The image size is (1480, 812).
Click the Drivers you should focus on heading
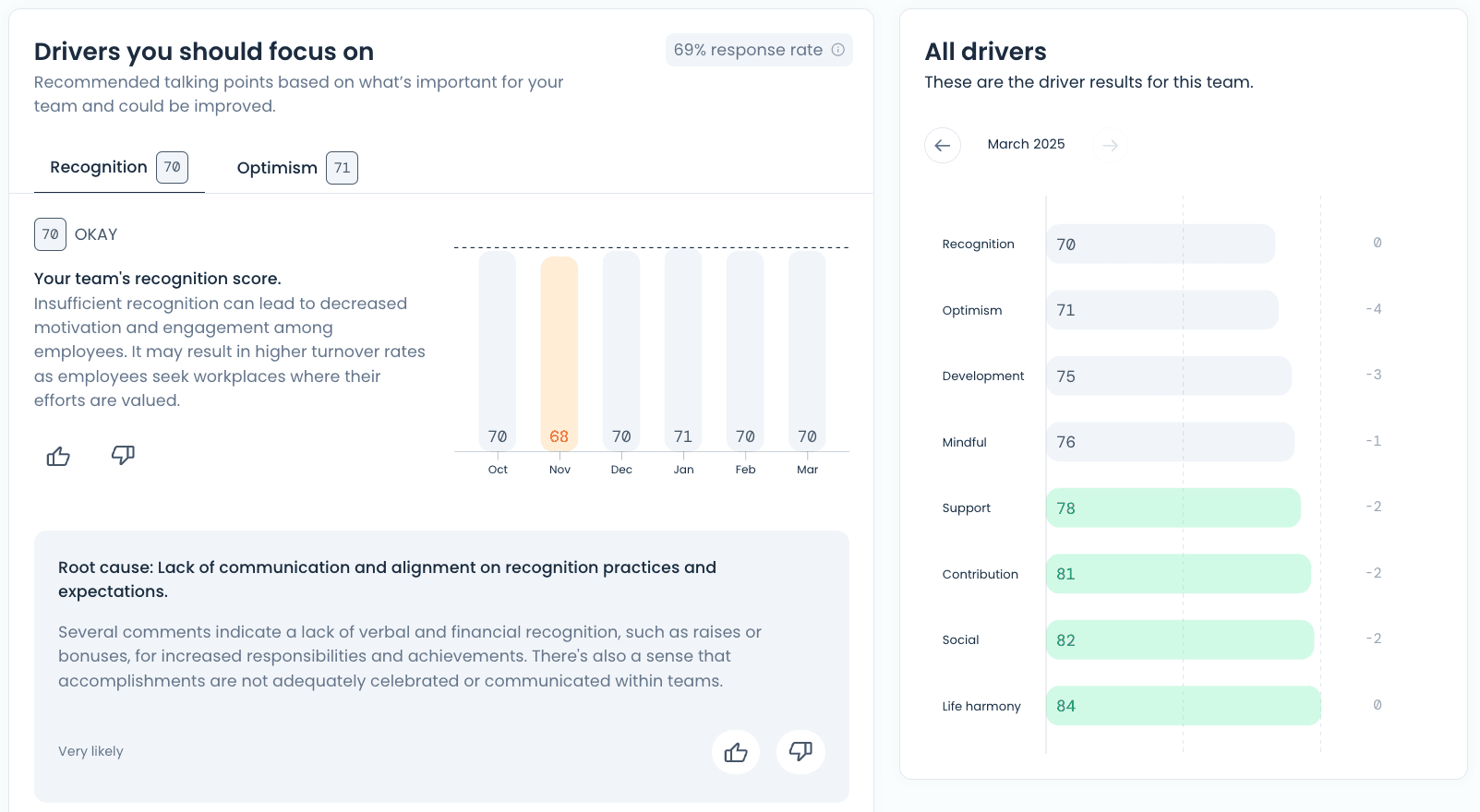[x=204, y=52]
